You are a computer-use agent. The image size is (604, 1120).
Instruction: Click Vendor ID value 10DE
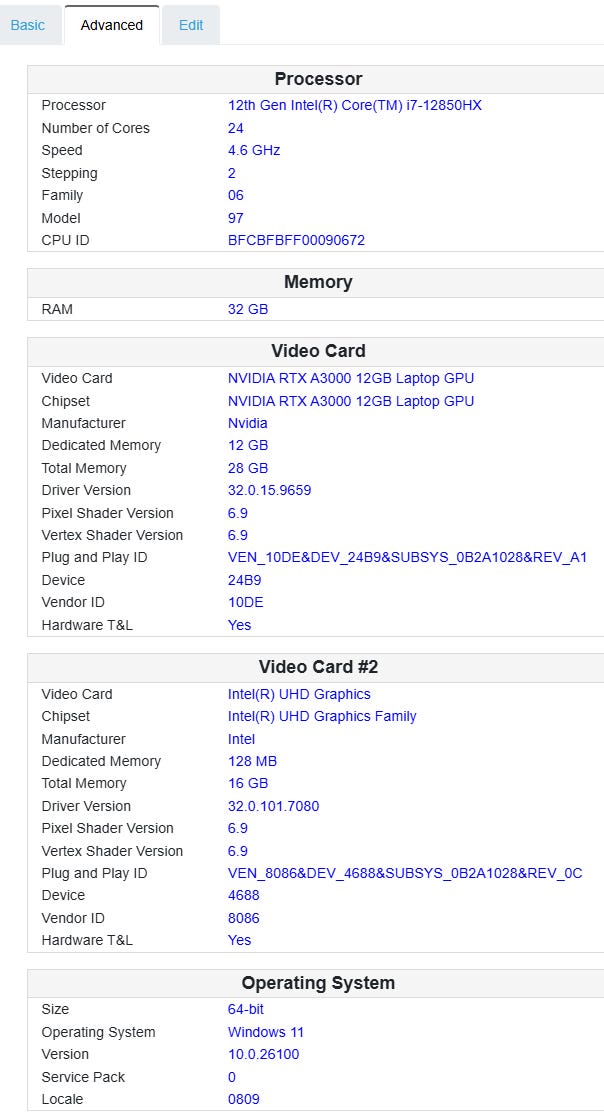tap(246, 602)
